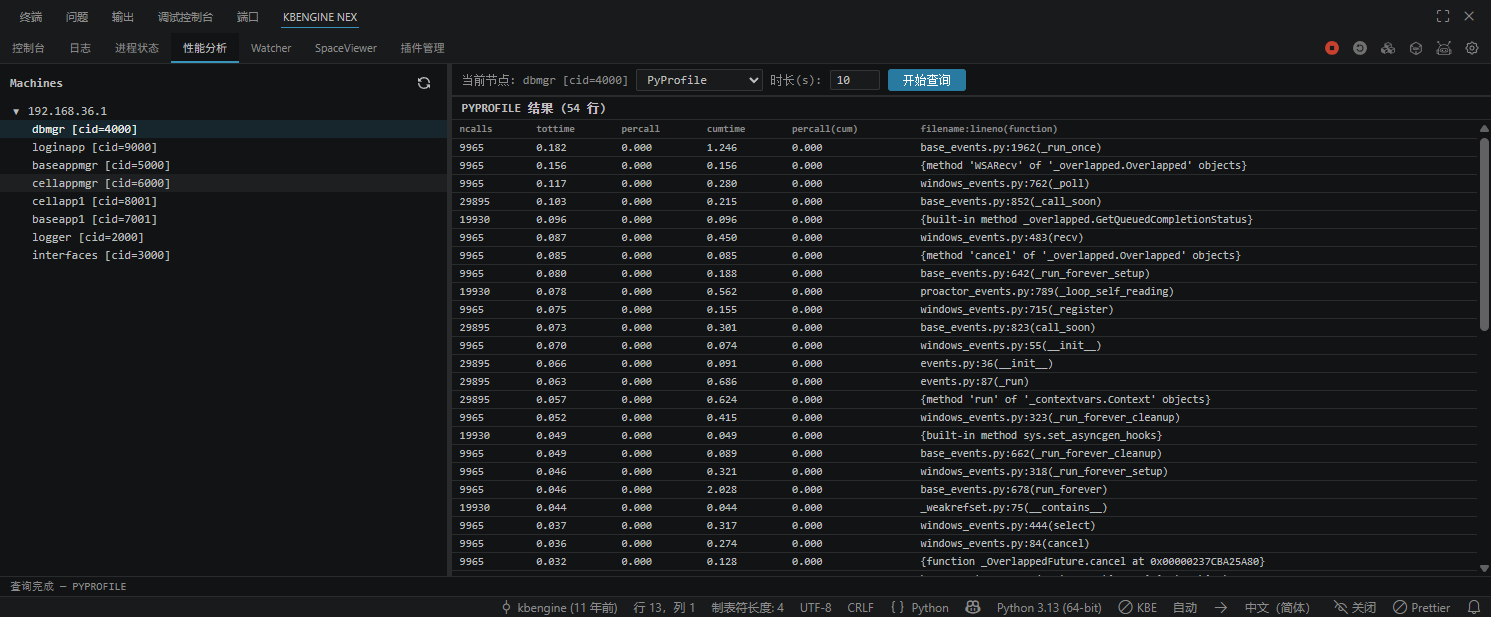Click the KBE status bar item
The image size is (1491, 617).
(x=1138, y=607)
